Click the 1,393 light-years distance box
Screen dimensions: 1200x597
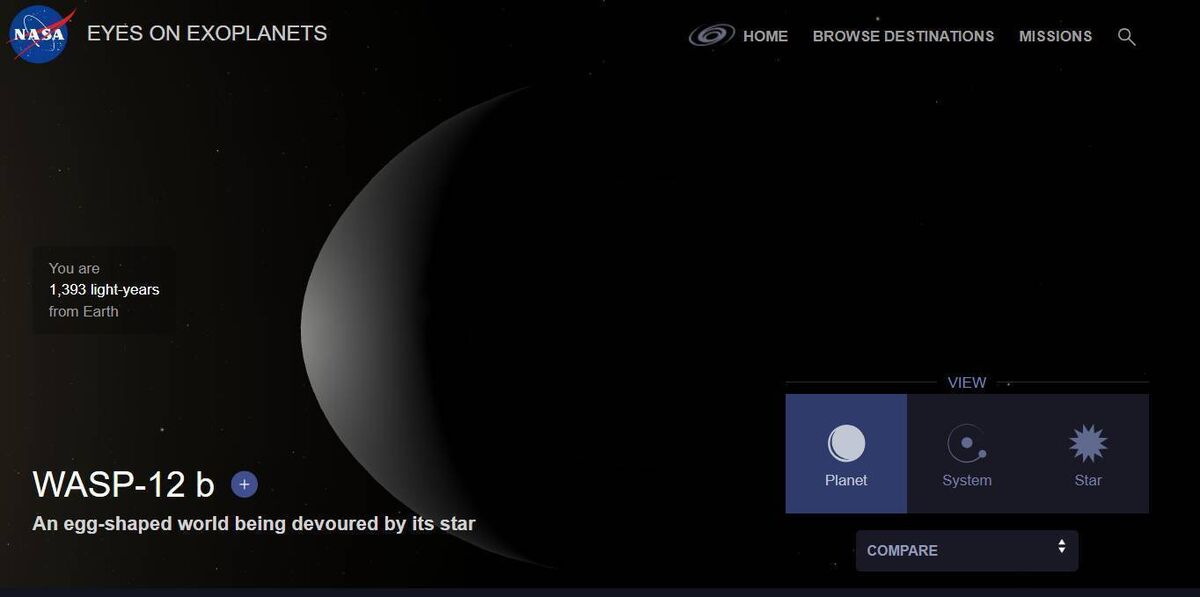click(x=104, y=290)
